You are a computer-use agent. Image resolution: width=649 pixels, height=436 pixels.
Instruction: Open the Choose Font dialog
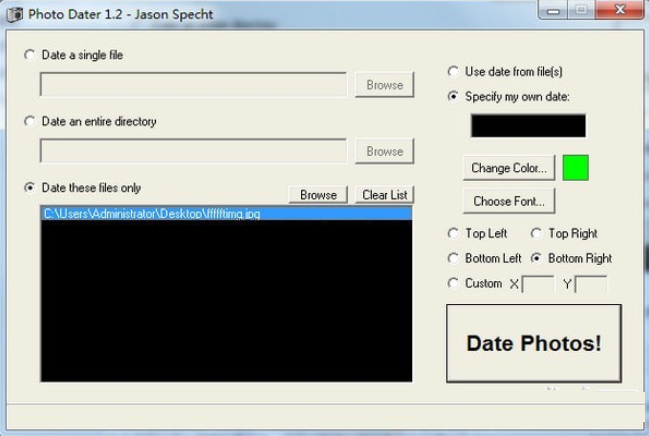(509, 201)
